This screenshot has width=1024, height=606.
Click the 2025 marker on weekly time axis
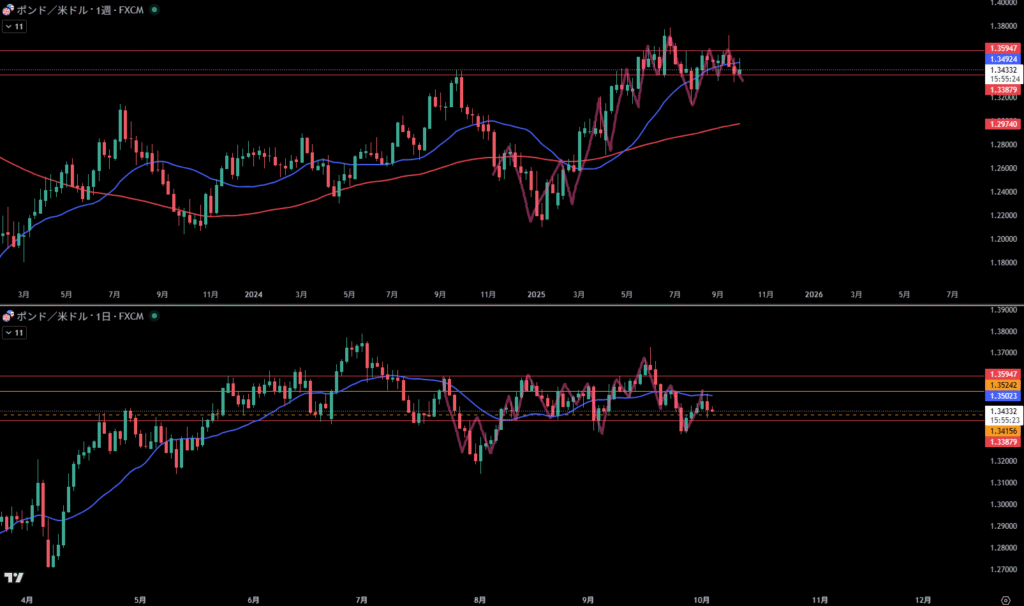click(x=536, y=295)
